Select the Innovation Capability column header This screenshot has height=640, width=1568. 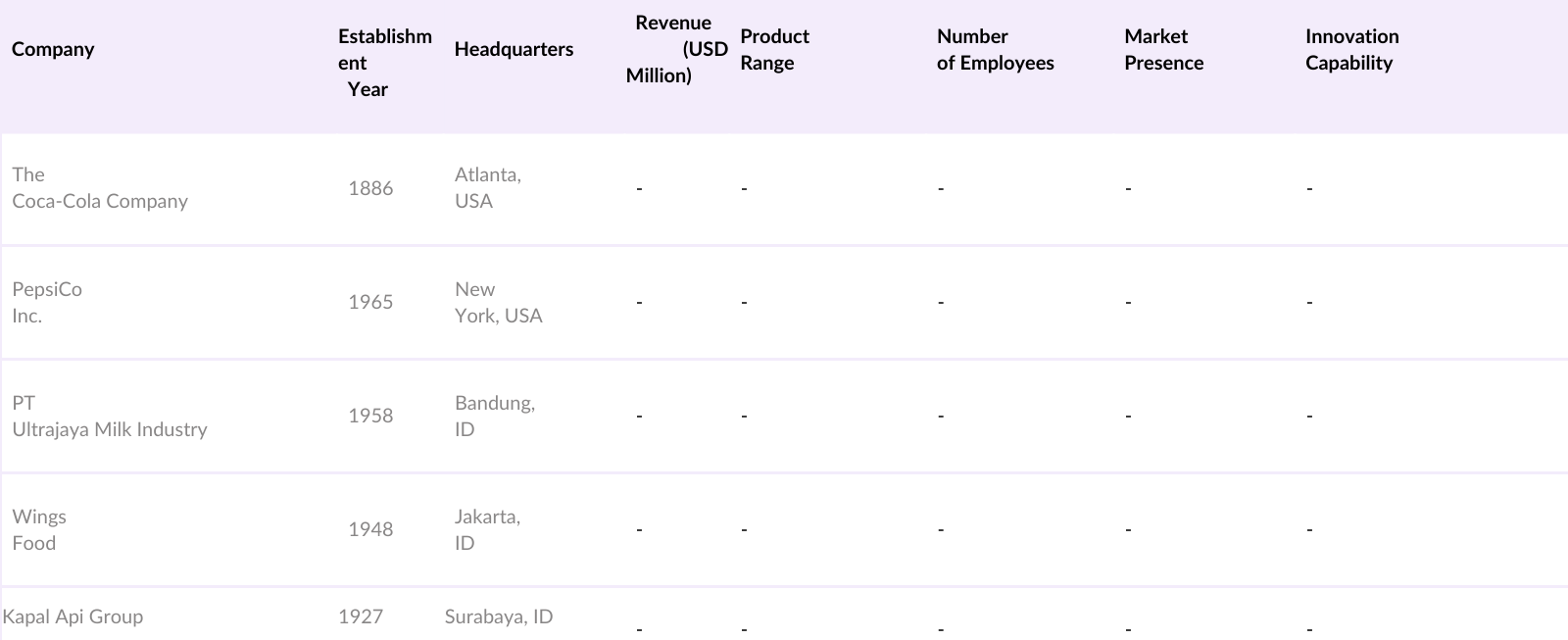pyautogui.click(x=1351, y=49)
